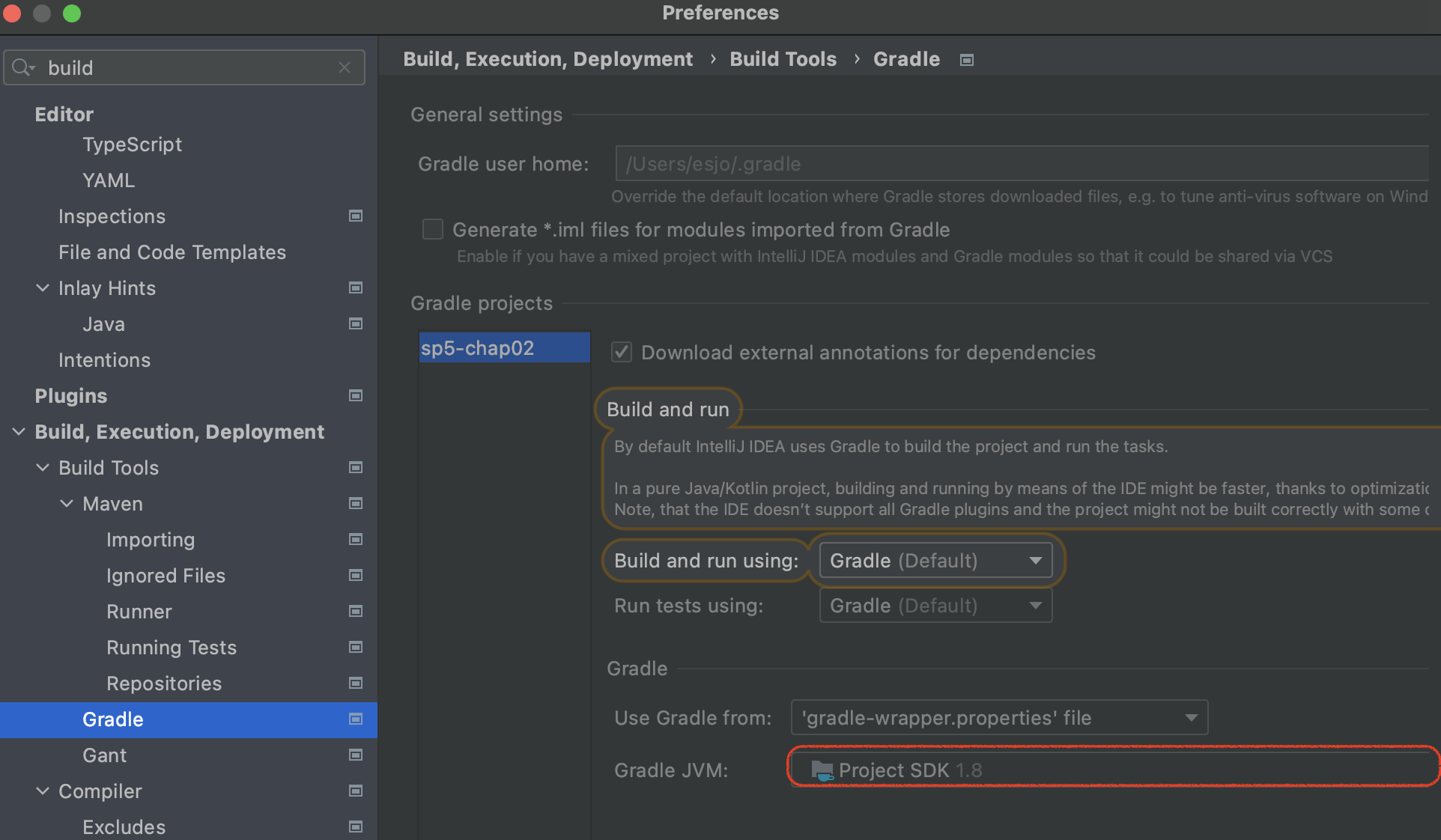Click Build Tools breadcrumb in header

(783, 58)
